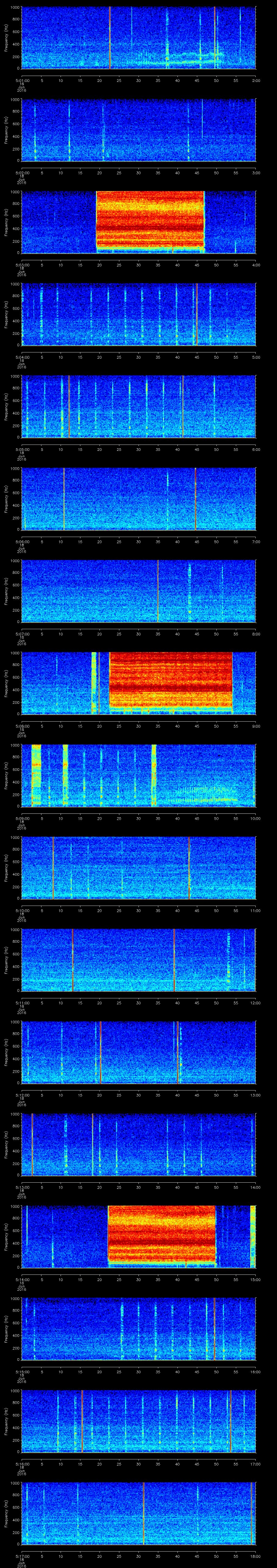The height and width of the screenshot is (1568, 277).
Task: Click the spectrogram panel starting at 5:12:00
Action: click(138, 1052)
